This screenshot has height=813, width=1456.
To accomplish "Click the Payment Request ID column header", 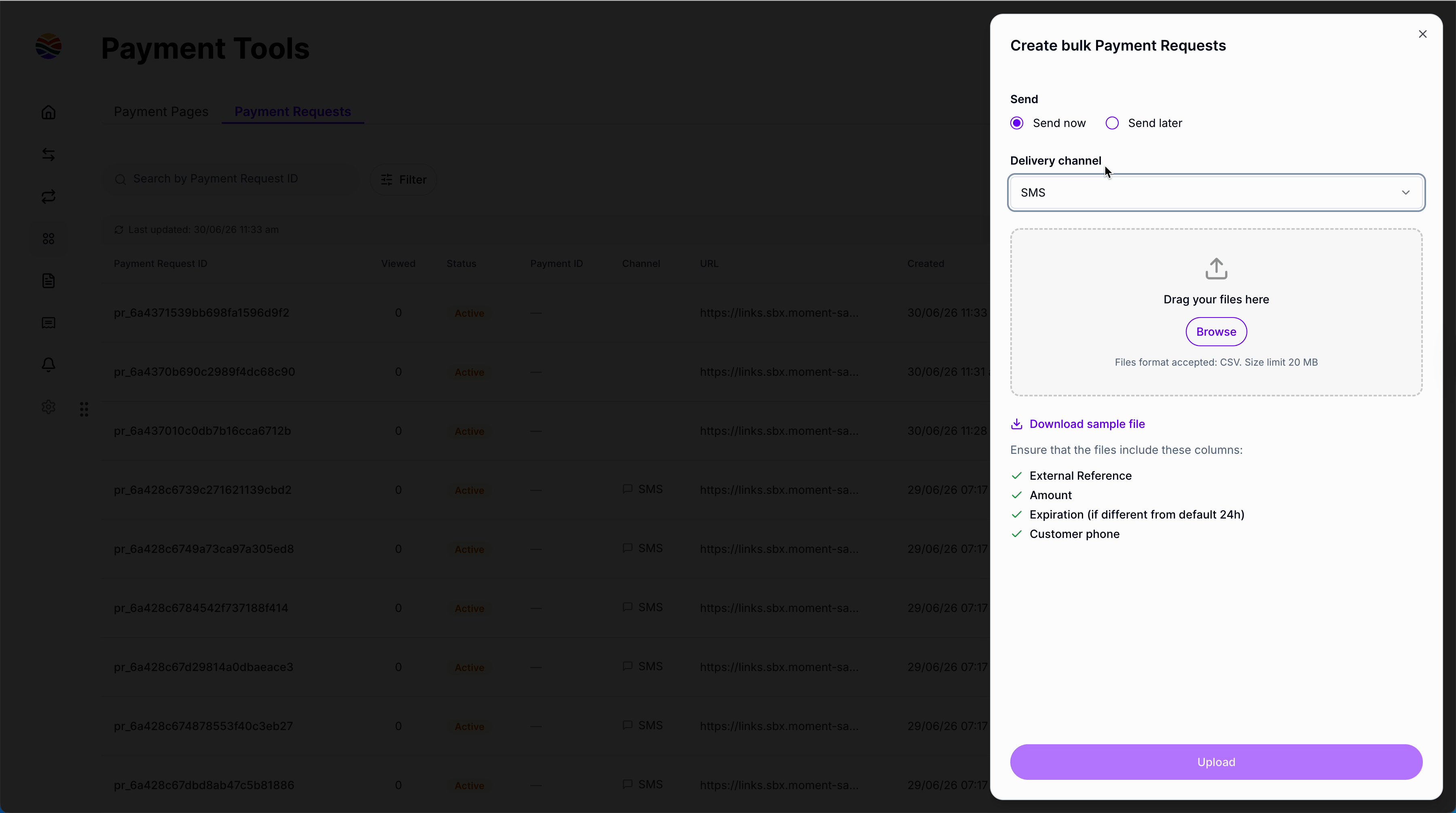I will 161,263.
